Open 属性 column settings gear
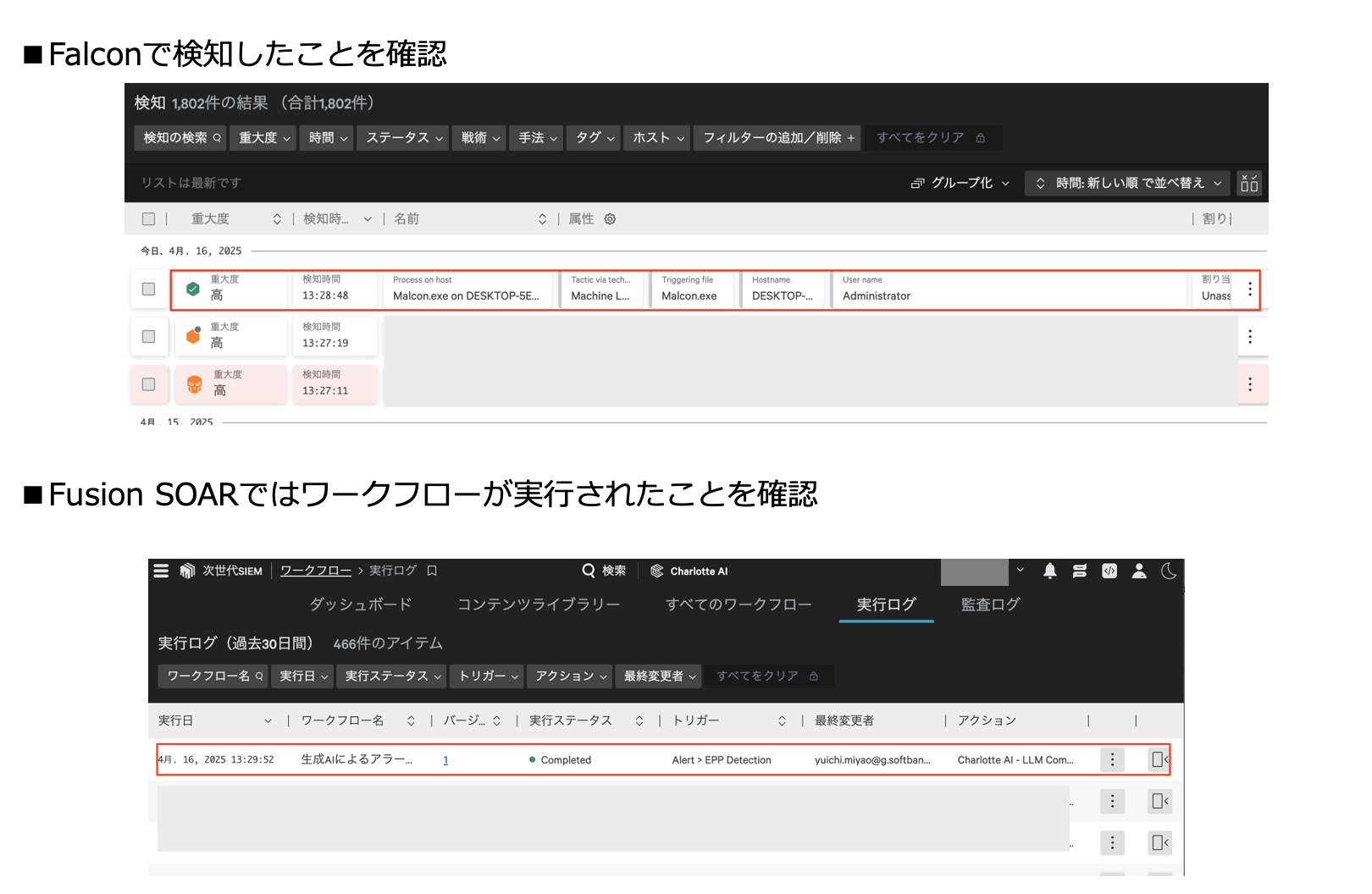The width and height of the screenshot is (1372, 894). click(610, 219)
